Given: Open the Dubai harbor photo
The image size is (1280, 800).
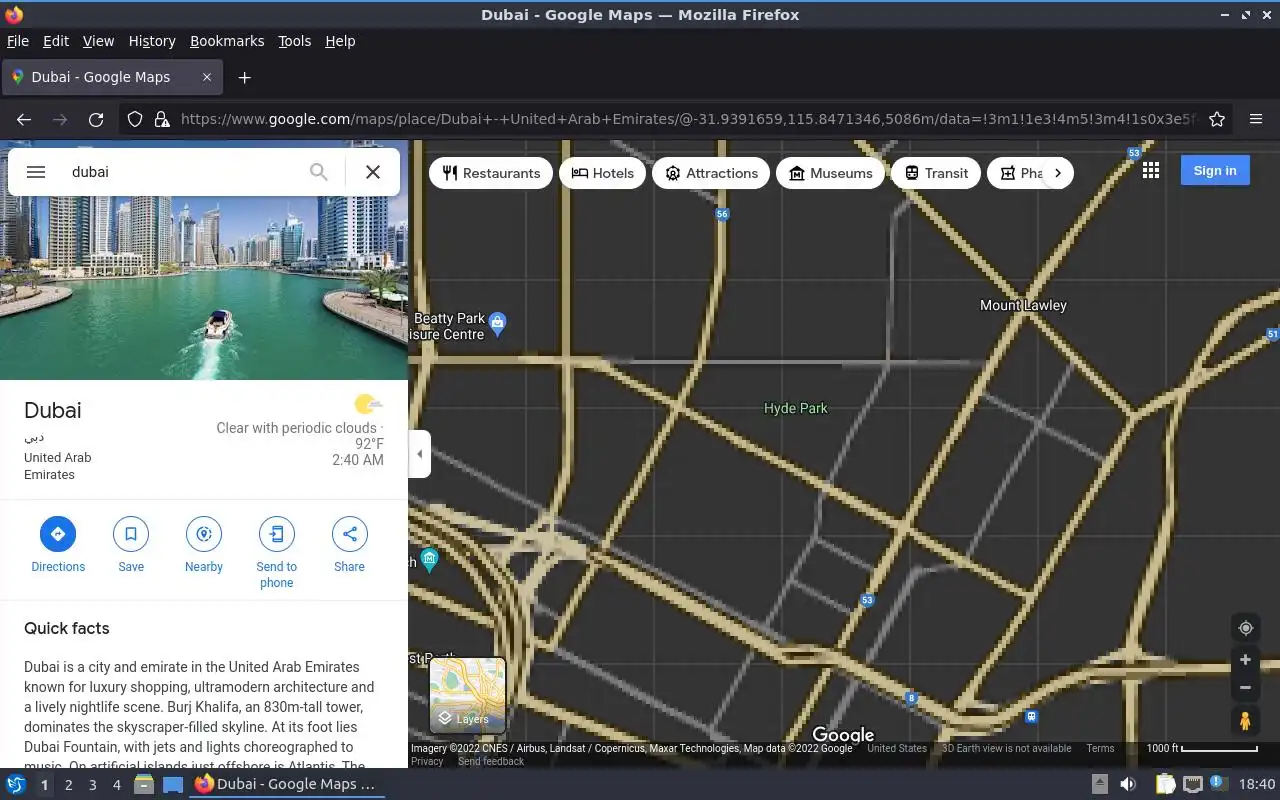Looking at the screenshot, I should pos(204,288).
